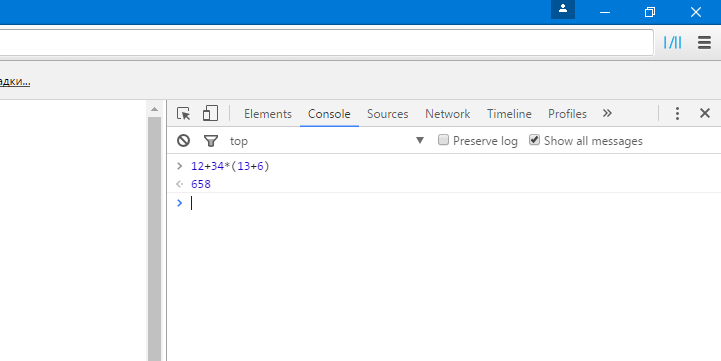721x361 pixels.
Task: Click the underlined bookmark link ending 'адки...'
Action: click(15, 81)
